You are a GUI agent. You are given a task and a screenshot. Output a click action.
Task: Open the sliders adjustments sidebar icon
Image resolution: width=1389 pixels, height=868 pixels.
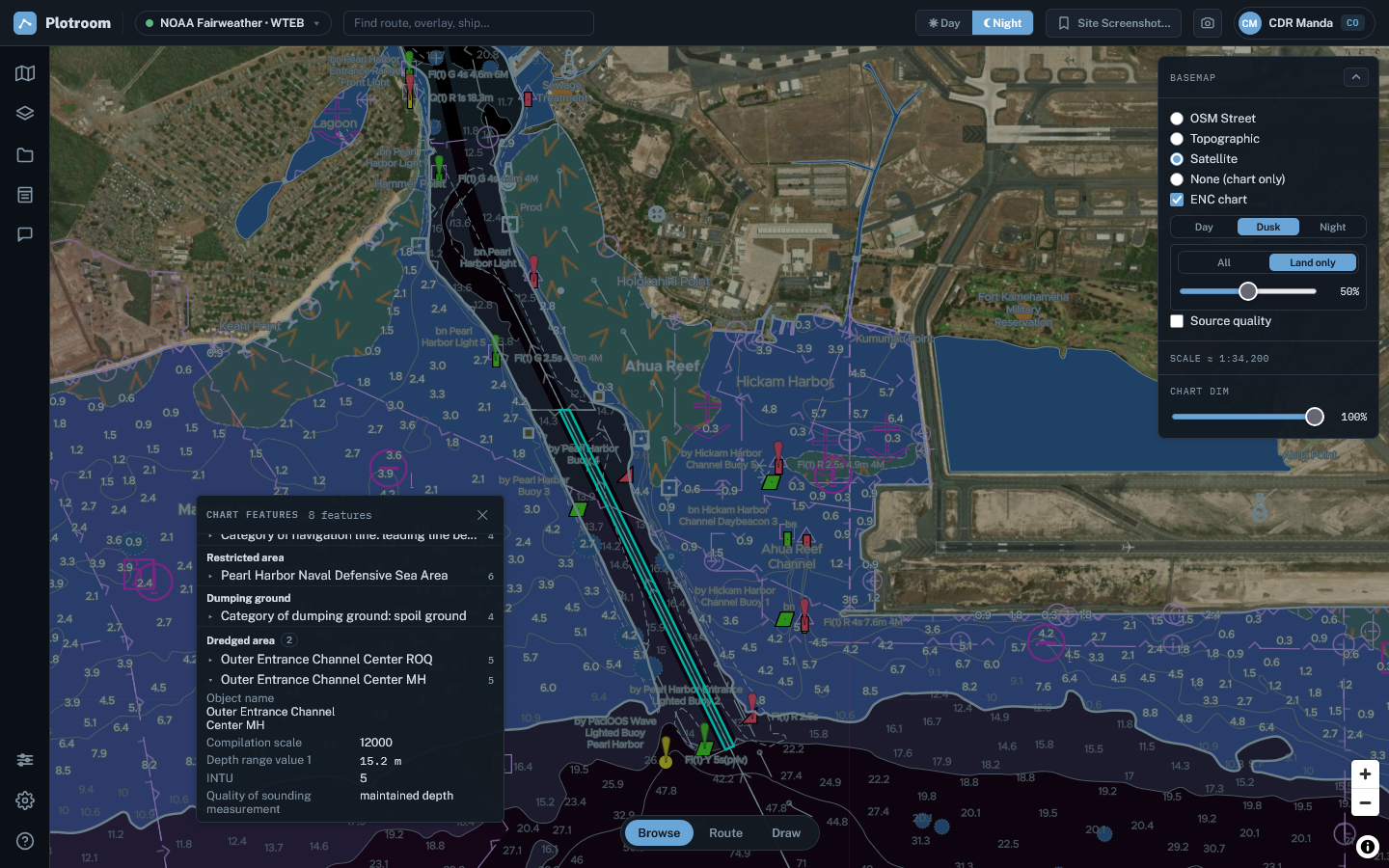25,760
